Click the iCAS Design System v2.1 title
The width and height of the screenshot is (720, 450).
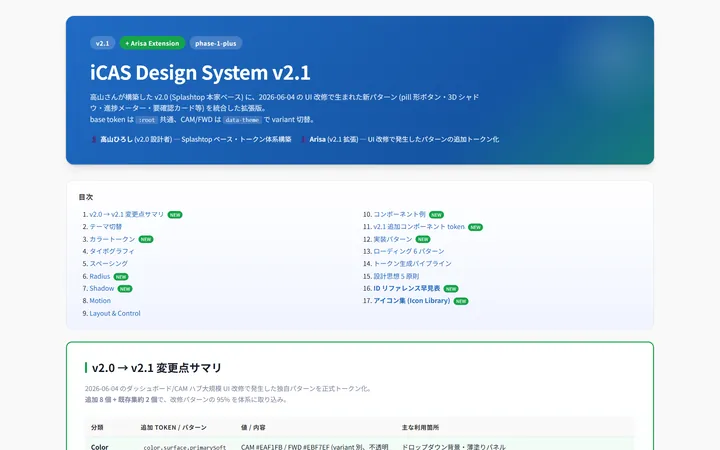click(x=200, y=73)
